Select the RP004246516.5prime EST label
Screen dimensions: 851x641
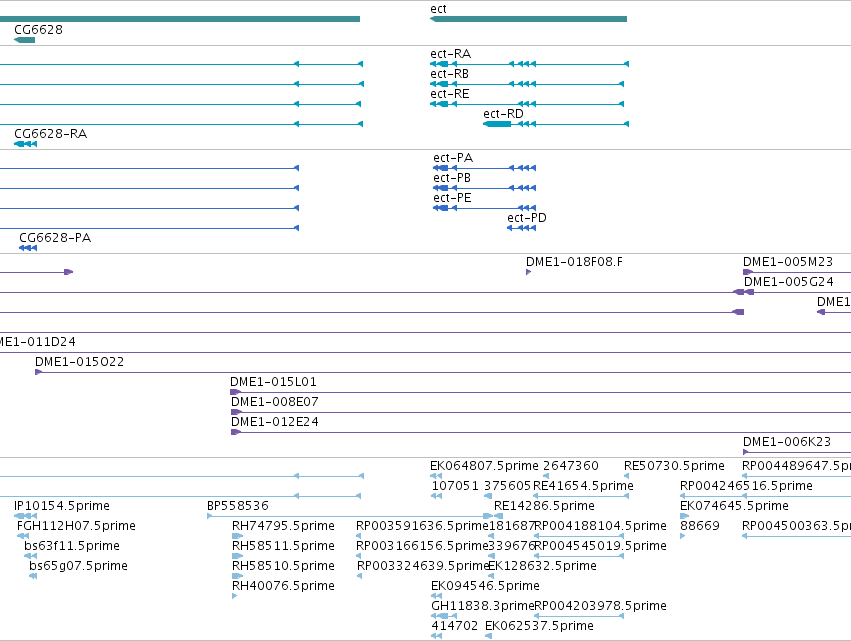(746, 486)
